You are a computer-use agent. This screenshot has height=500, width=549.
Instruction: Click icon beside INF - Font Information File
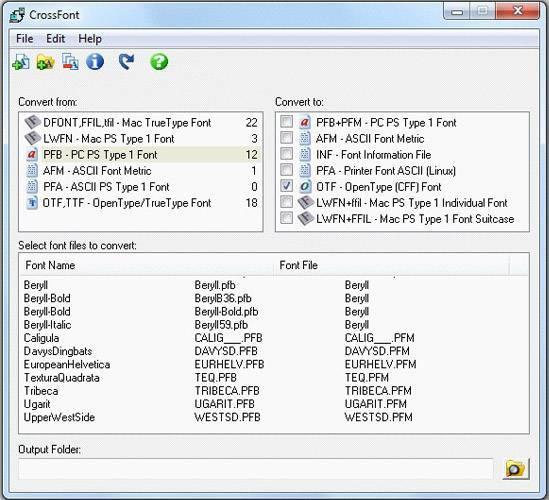coord(305,154)
